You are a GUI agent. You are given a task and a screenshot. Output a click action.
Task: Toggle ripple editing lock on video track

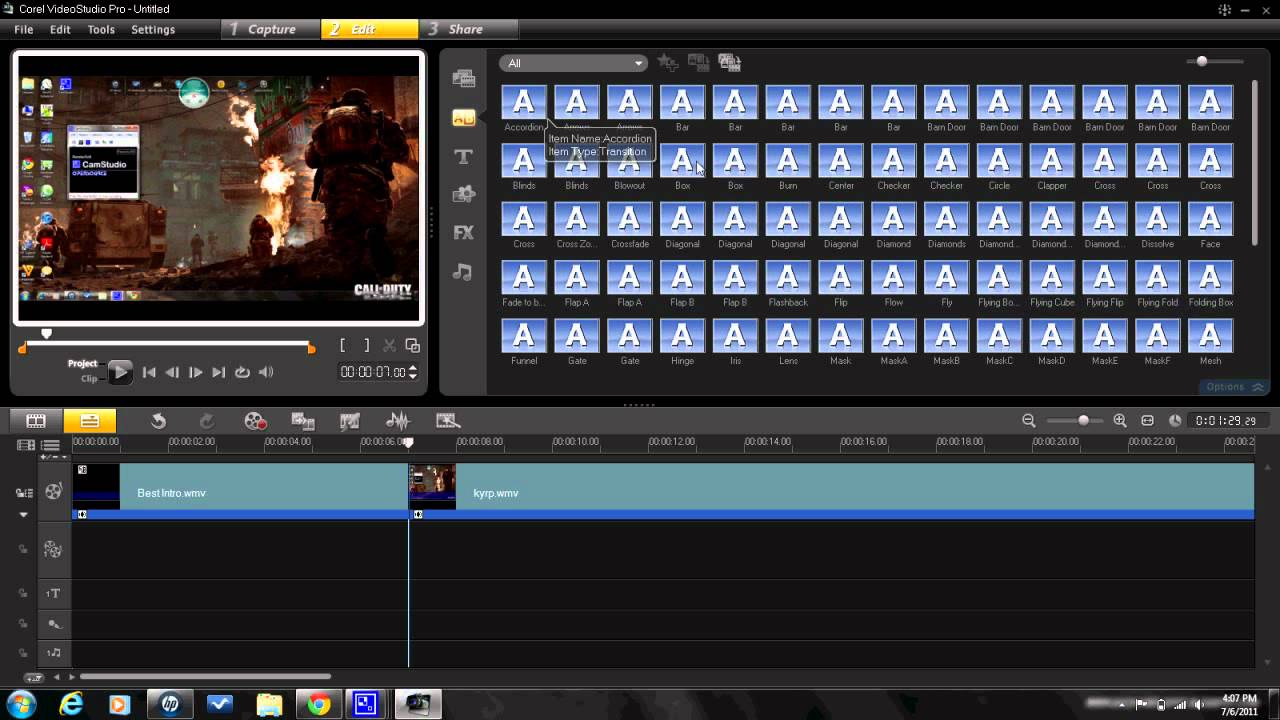(23, 492)
